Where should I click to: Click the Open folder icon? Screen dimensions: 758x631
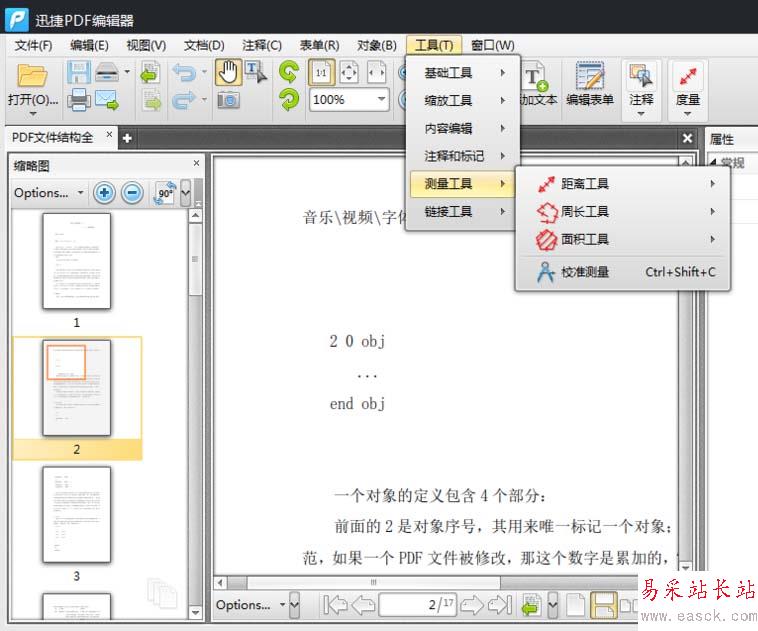[x=32, y=75]
